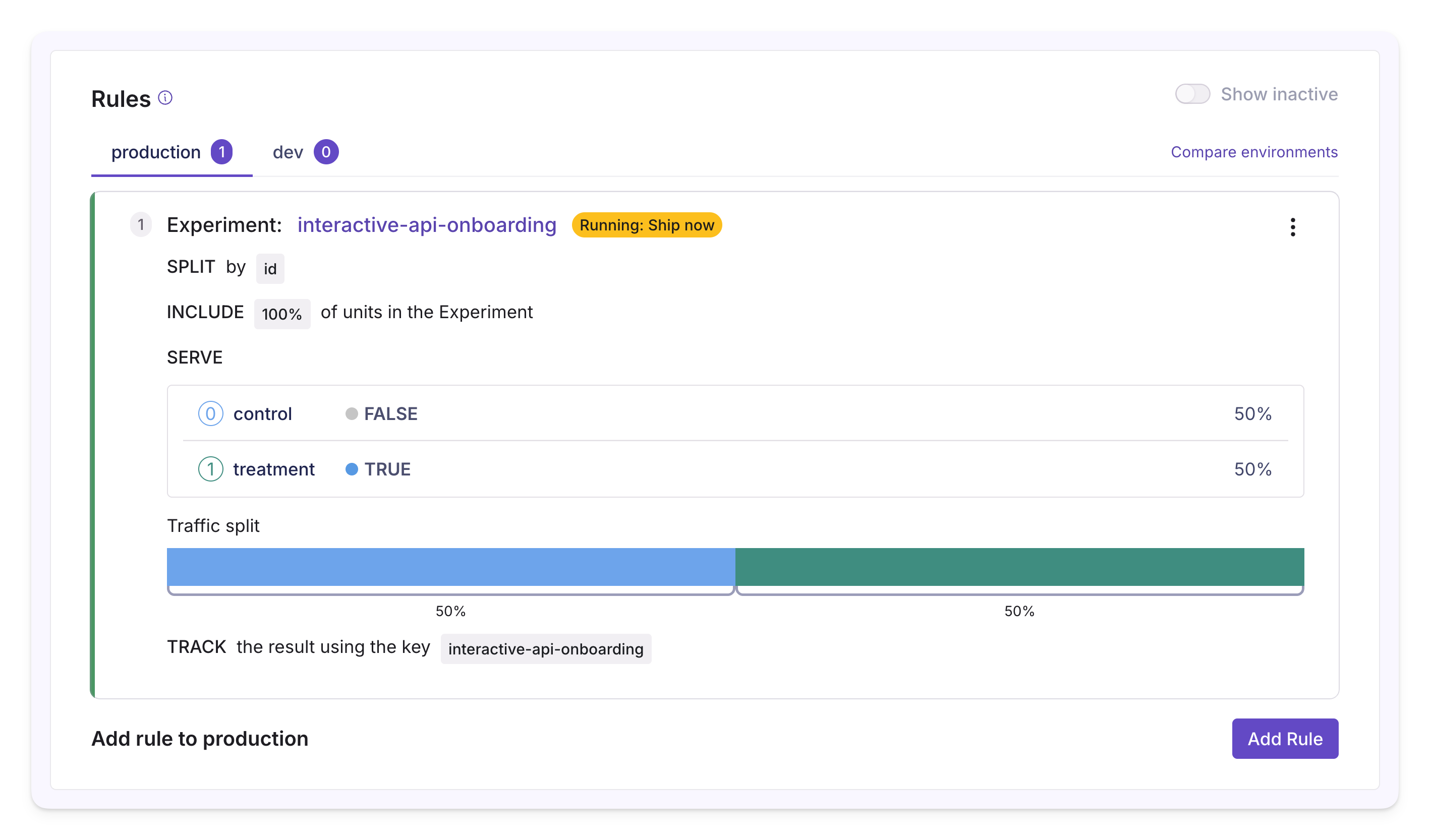Click the treatment variant circle 1 icon
Screen dimensions: 1430x840
pyautogui.click(x=210, y=469)
